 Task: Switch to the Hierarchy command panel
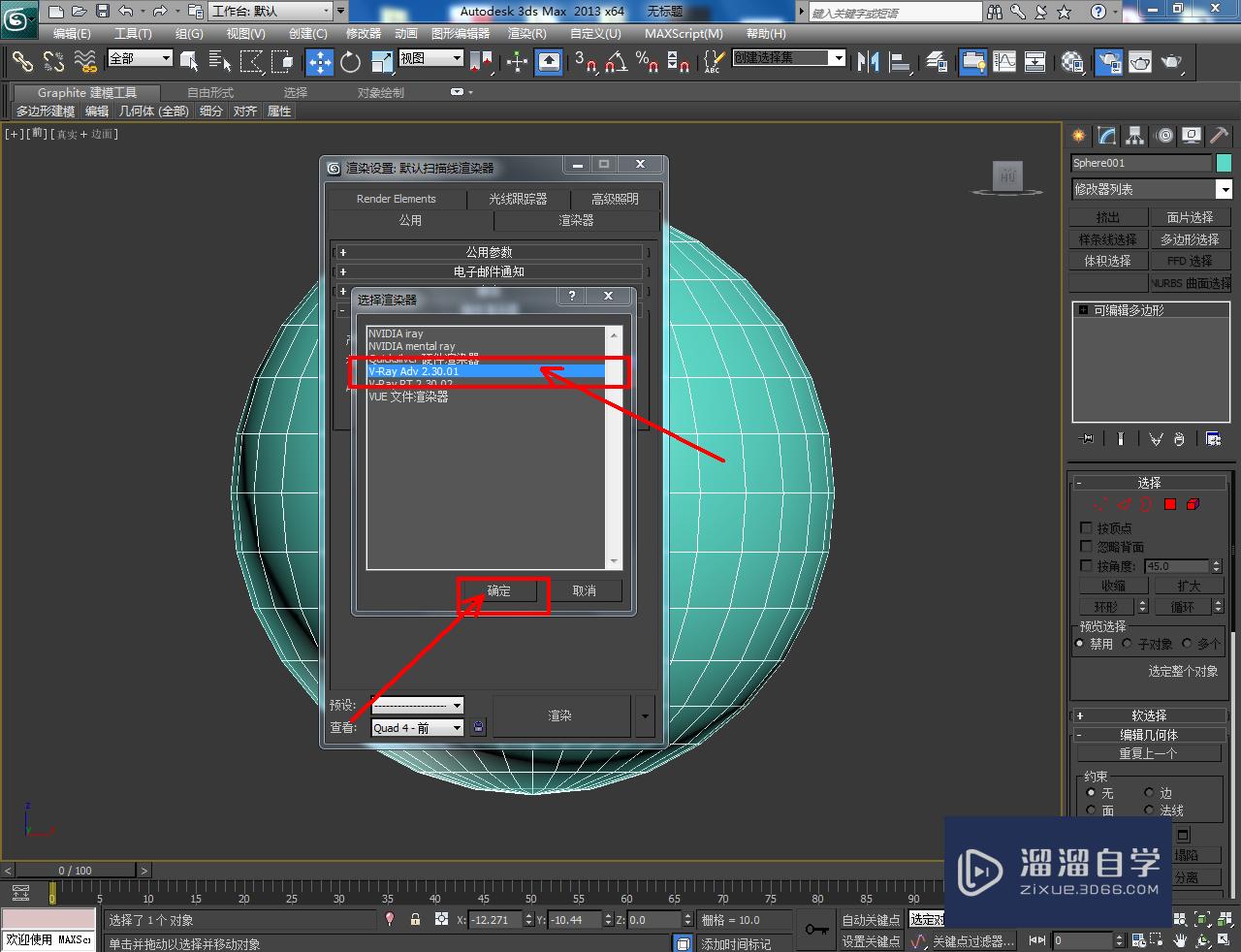pyautogui.click(x=1135, y=136)
